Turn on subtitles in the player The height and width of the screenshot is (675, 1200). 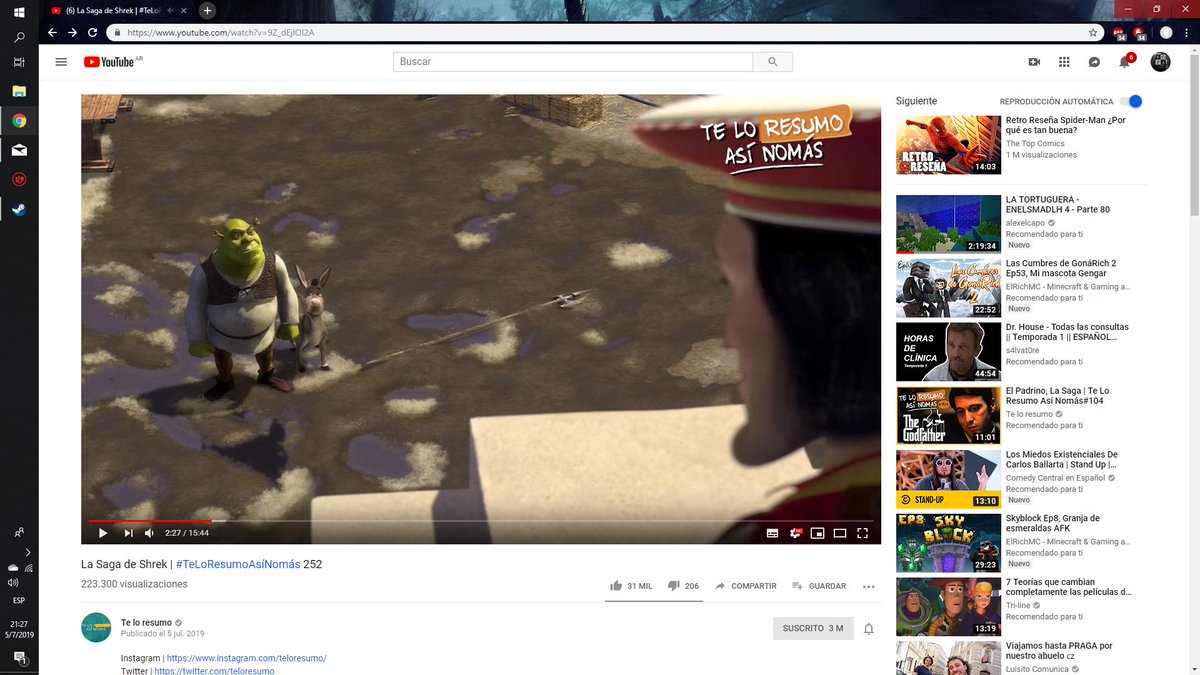click(772, 533)
